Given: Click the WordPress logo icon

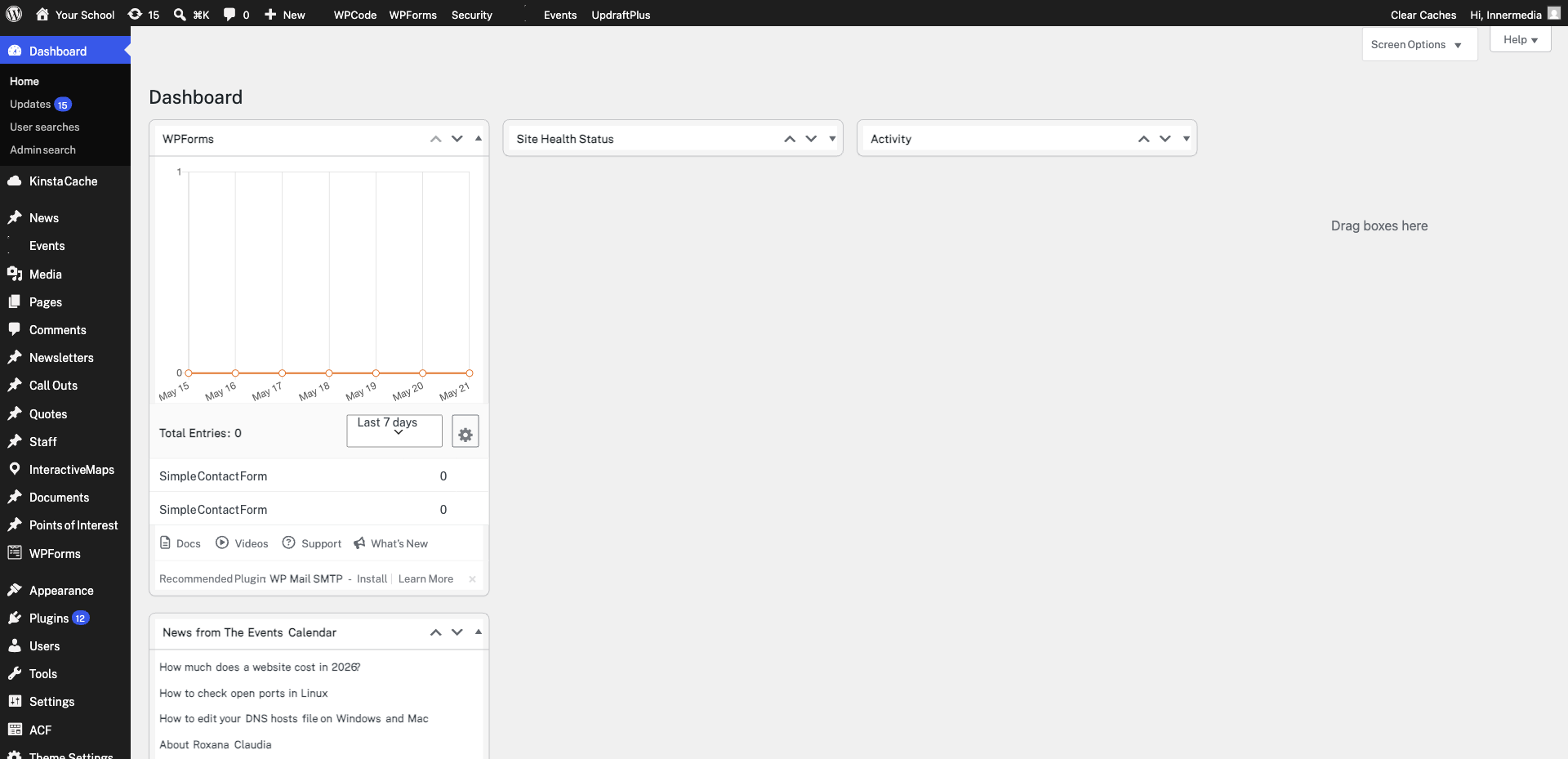Looking at the screenshot, I should [x=14, y=14].
